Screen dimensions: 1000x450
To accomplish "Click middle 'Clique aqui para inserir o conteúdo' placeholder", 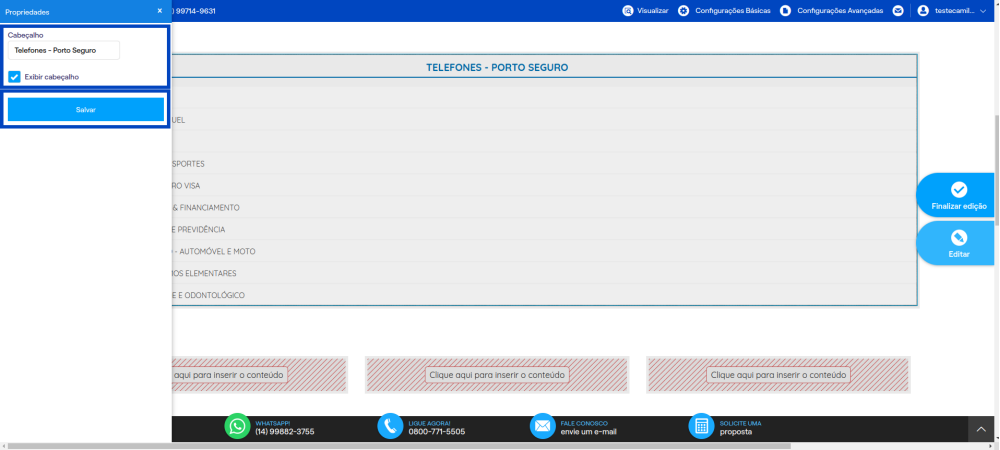I will (x=497, y=375).
